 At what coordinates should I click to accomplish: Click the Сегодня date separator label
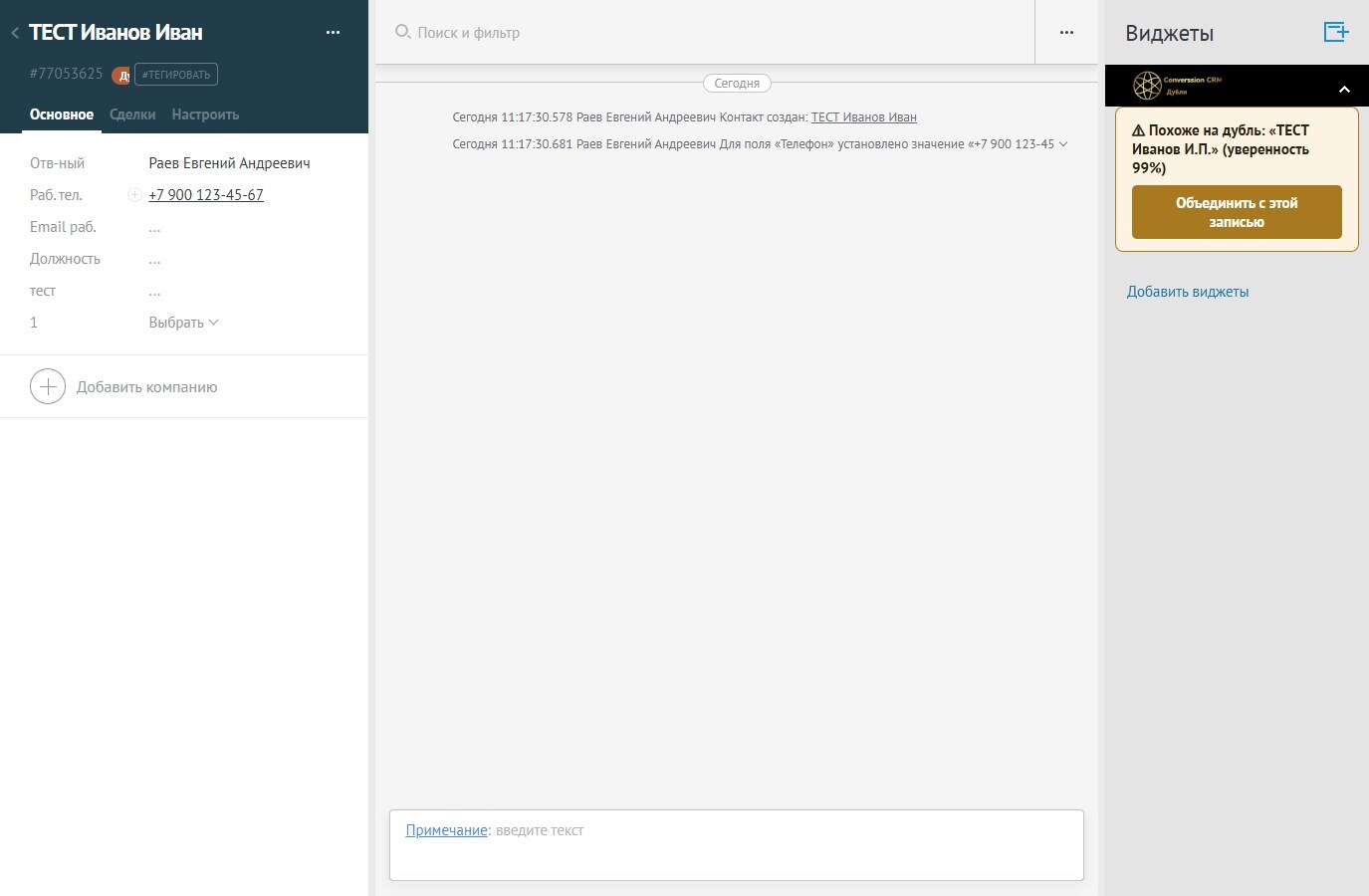click(737, 84)
